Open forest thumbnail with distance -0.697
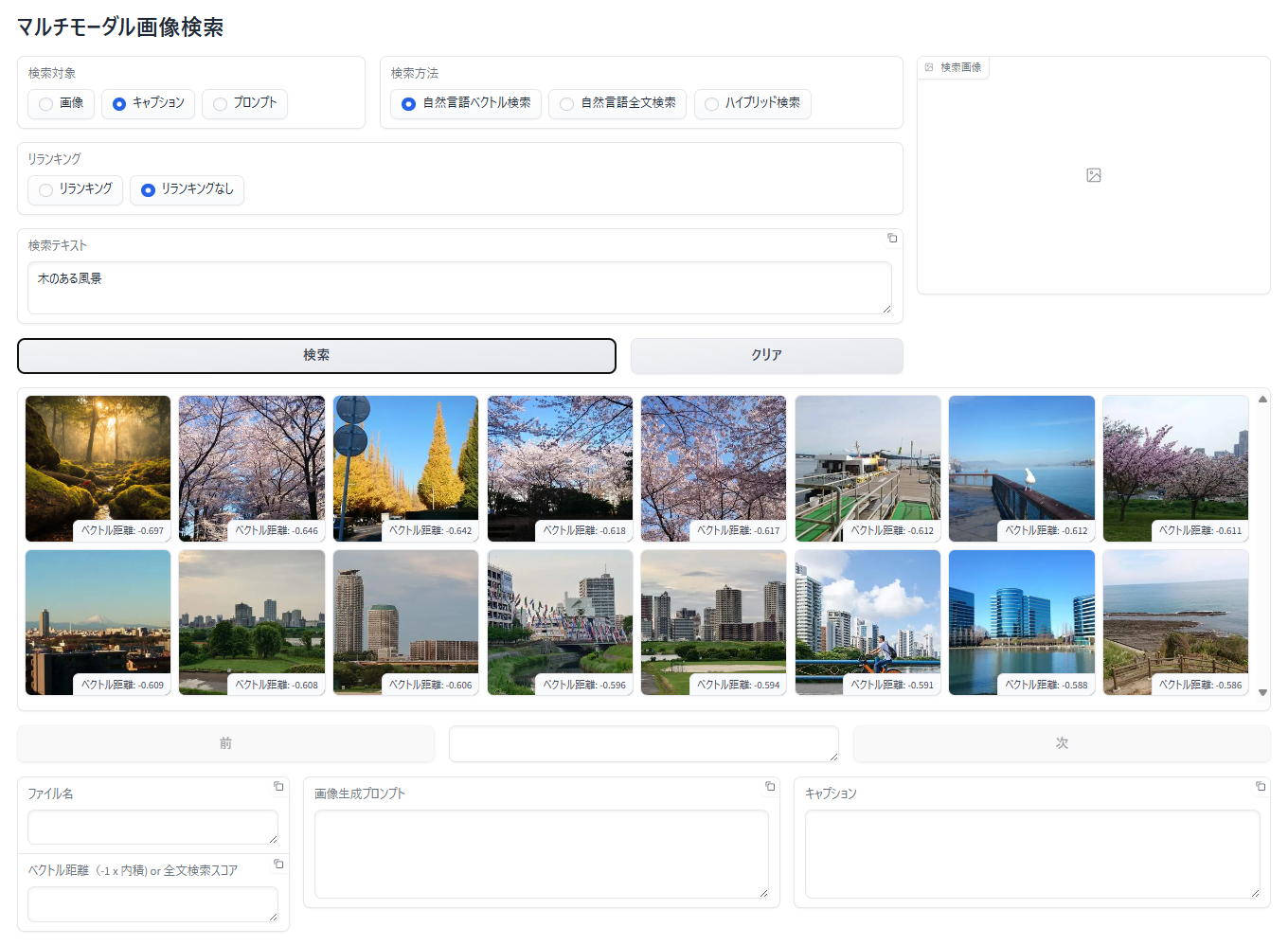 pos(98,469)
